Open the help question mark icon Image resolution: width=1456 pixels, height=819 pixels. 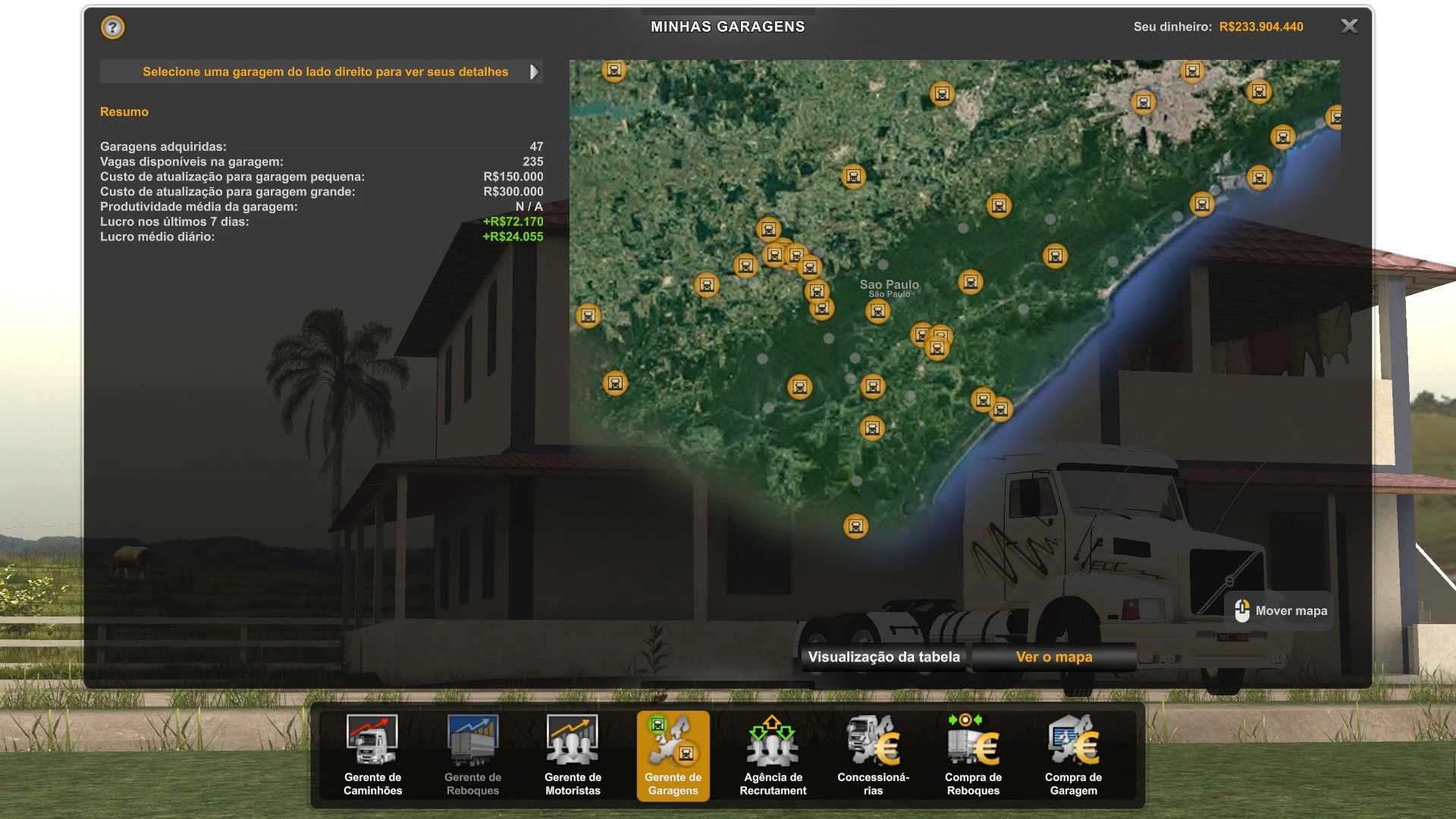(112, 28)
